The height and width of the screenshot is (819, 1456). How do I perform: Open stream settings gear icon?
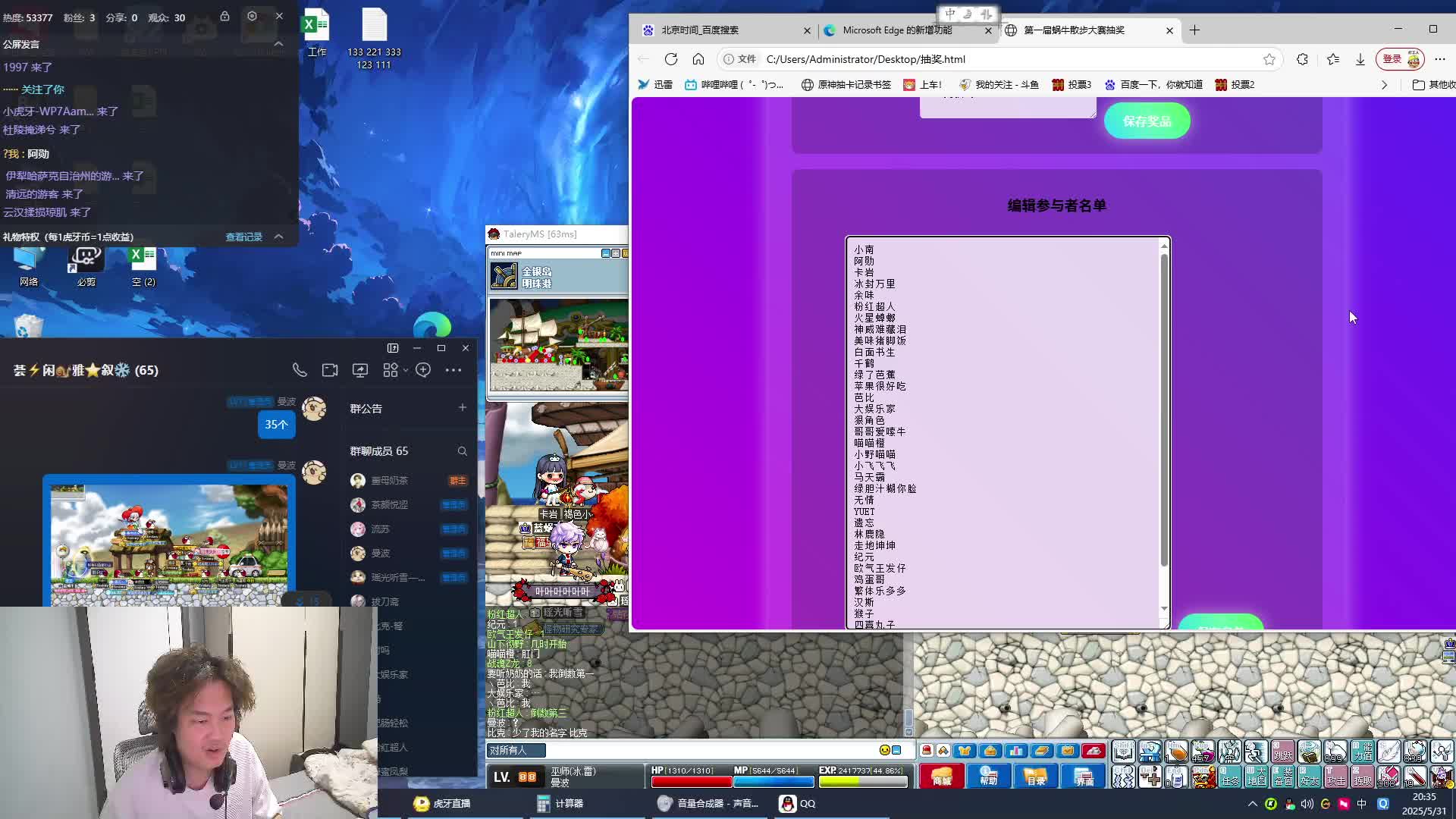pos(252,16)
